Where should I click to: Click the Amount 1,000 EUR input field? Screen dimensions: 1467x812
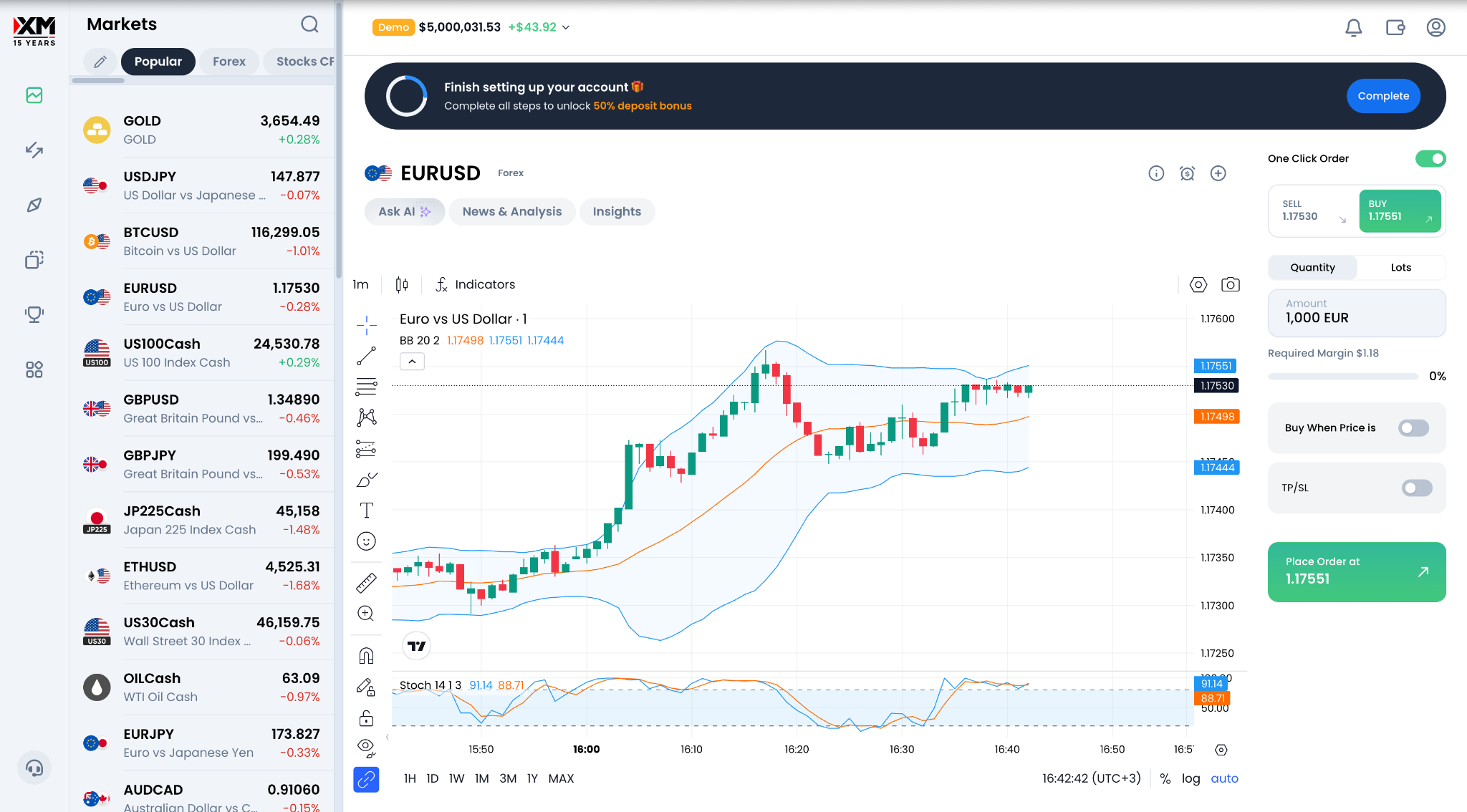1357,313
